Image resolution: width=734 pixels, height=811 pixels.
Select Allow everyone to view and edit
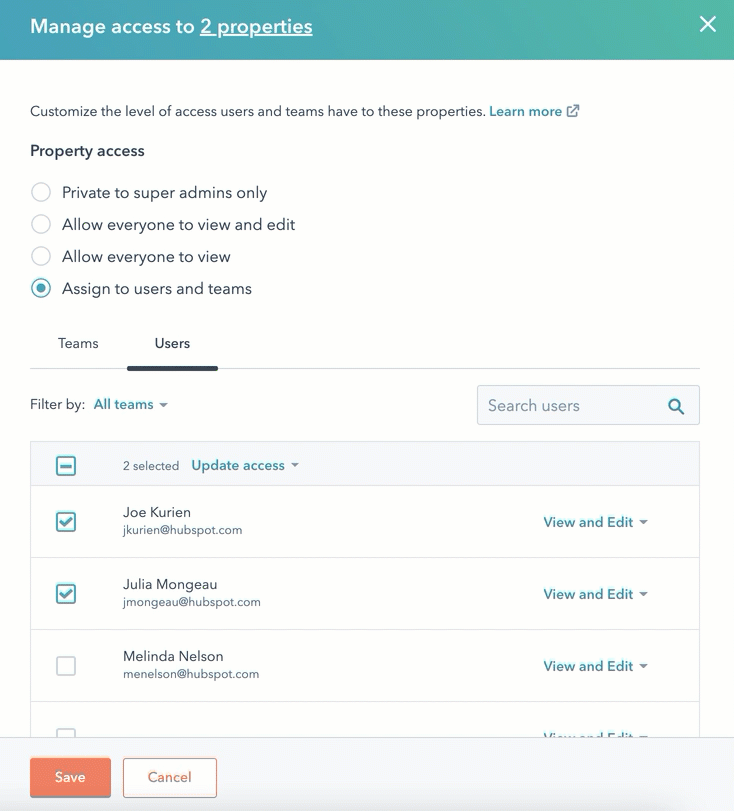(41, 224)
